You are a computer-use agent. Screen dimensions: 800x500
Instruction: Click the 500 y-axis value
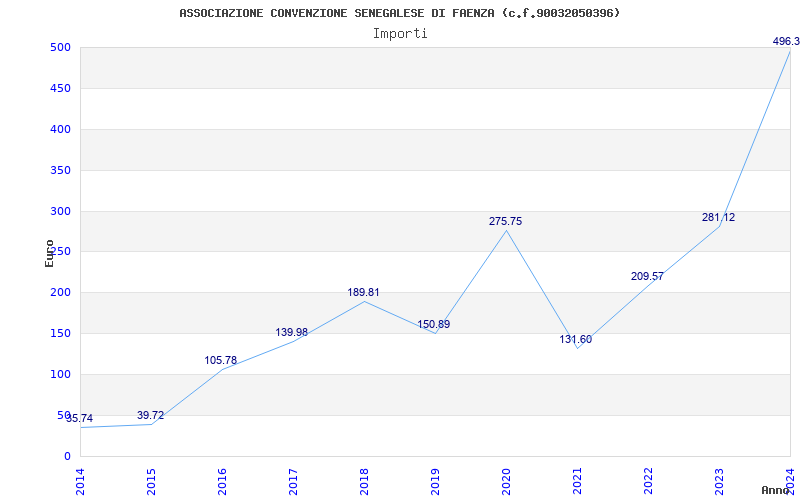pos(60,47)
